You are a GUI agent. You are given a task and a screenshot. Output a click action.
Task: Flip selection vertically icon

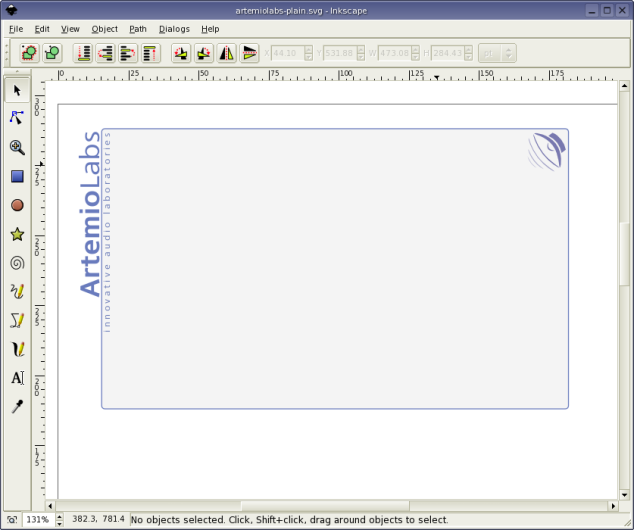(249, 53)
